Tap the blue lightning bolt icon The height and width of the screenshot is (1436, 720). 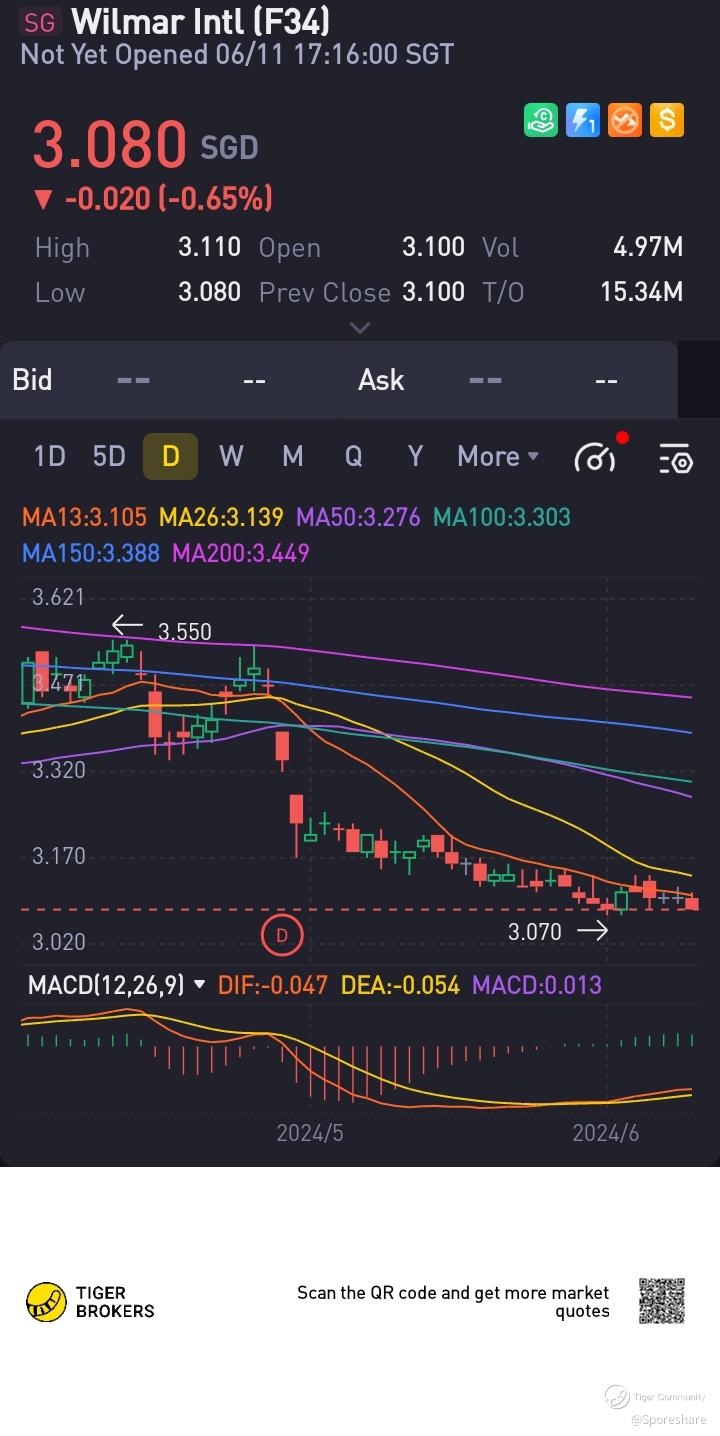pyautogui.click(x=583, y=120)
